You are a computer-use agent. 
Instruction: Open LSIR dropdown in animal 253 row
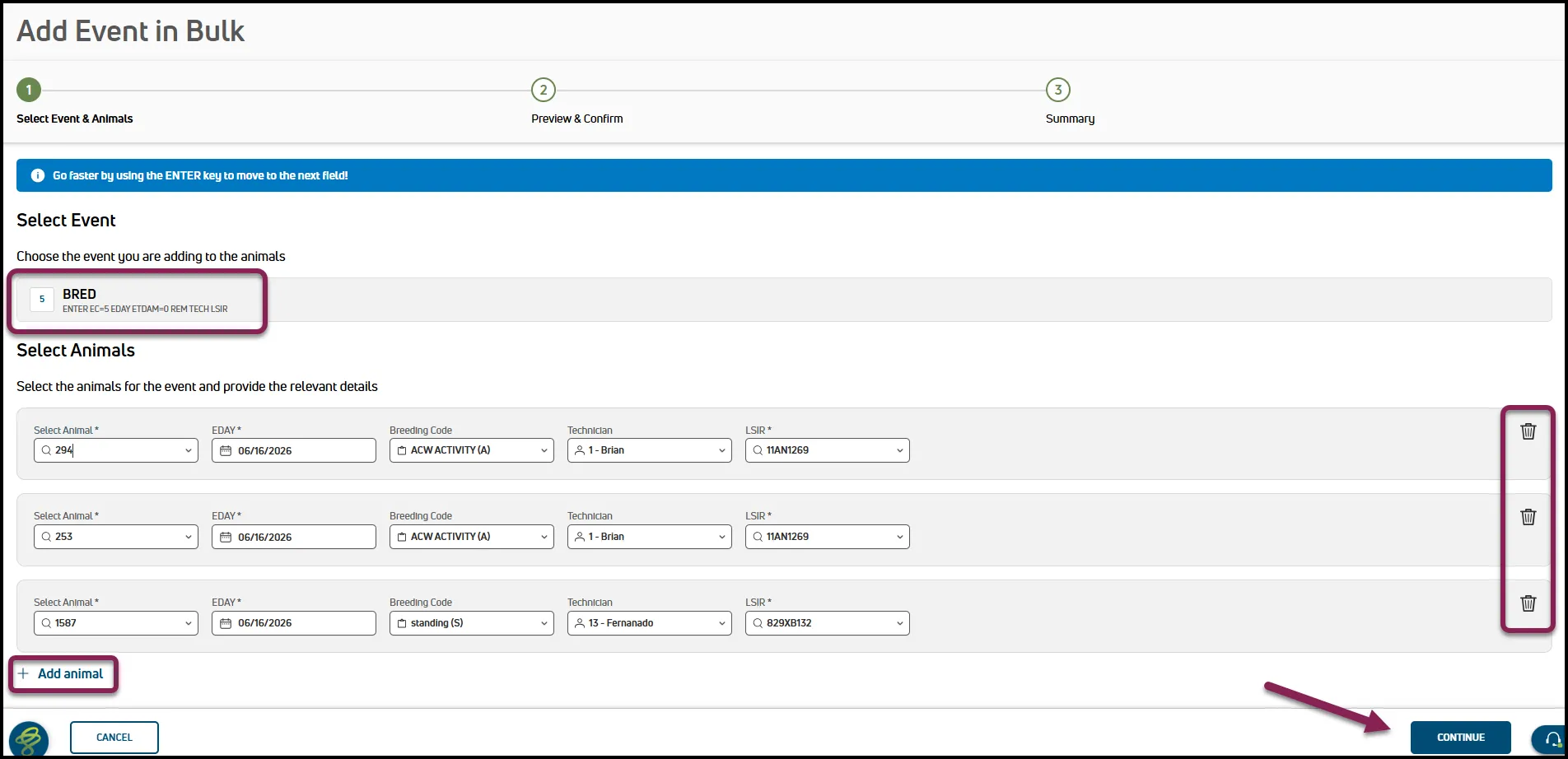pyautogui.click(x=900, y=537)
